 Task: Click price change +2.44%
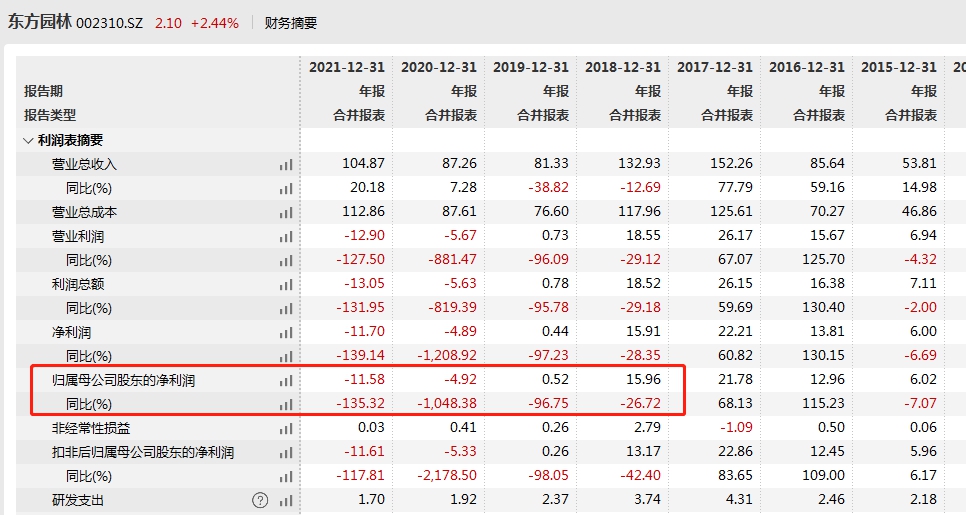point(215,23)
